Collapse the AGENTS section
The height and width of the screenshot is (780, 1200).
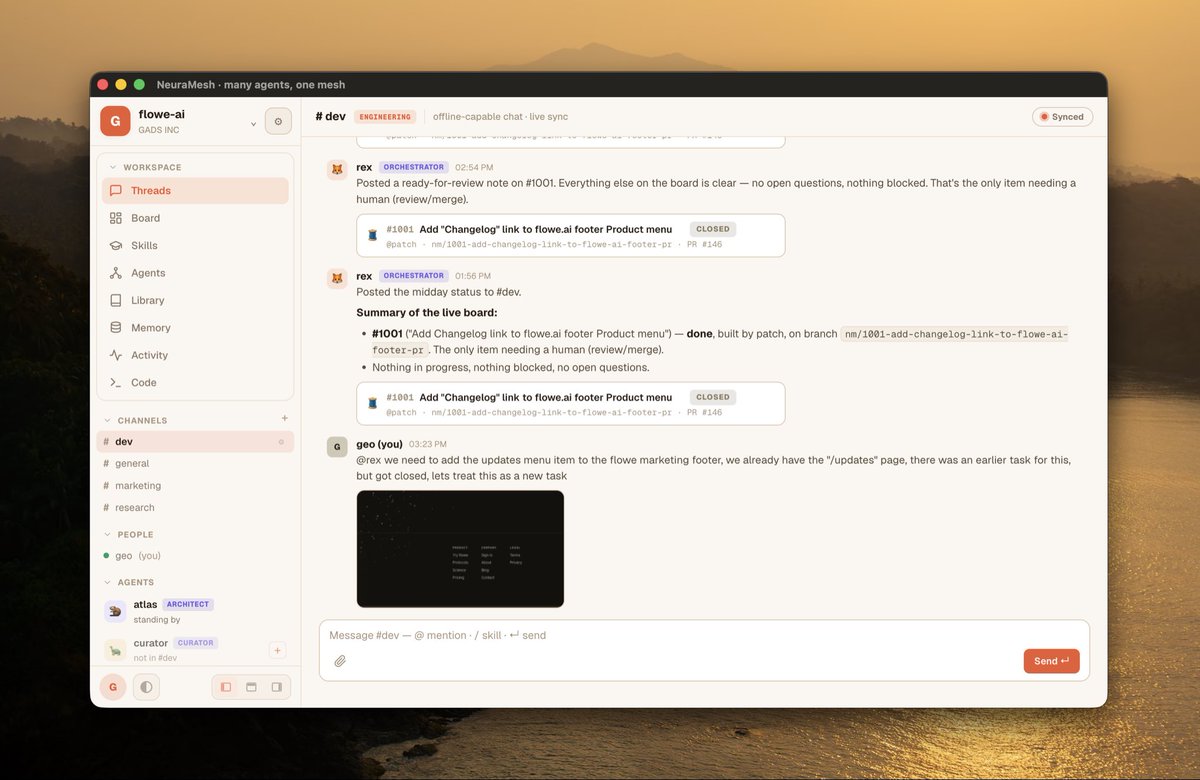(x=108, y=582)
